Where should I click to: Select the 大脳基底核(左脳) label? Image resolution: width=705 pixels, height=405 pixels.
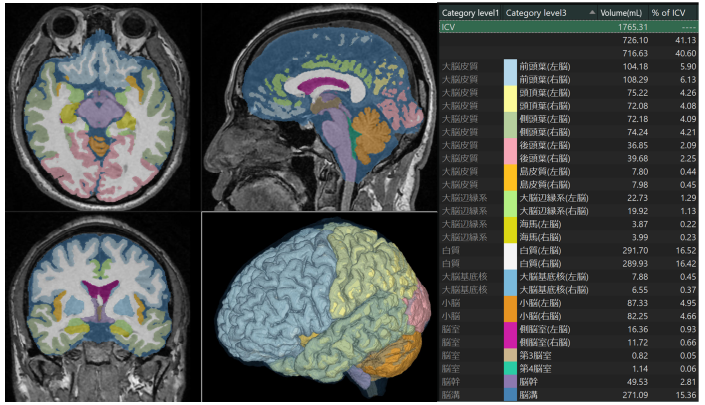[553, 277]
